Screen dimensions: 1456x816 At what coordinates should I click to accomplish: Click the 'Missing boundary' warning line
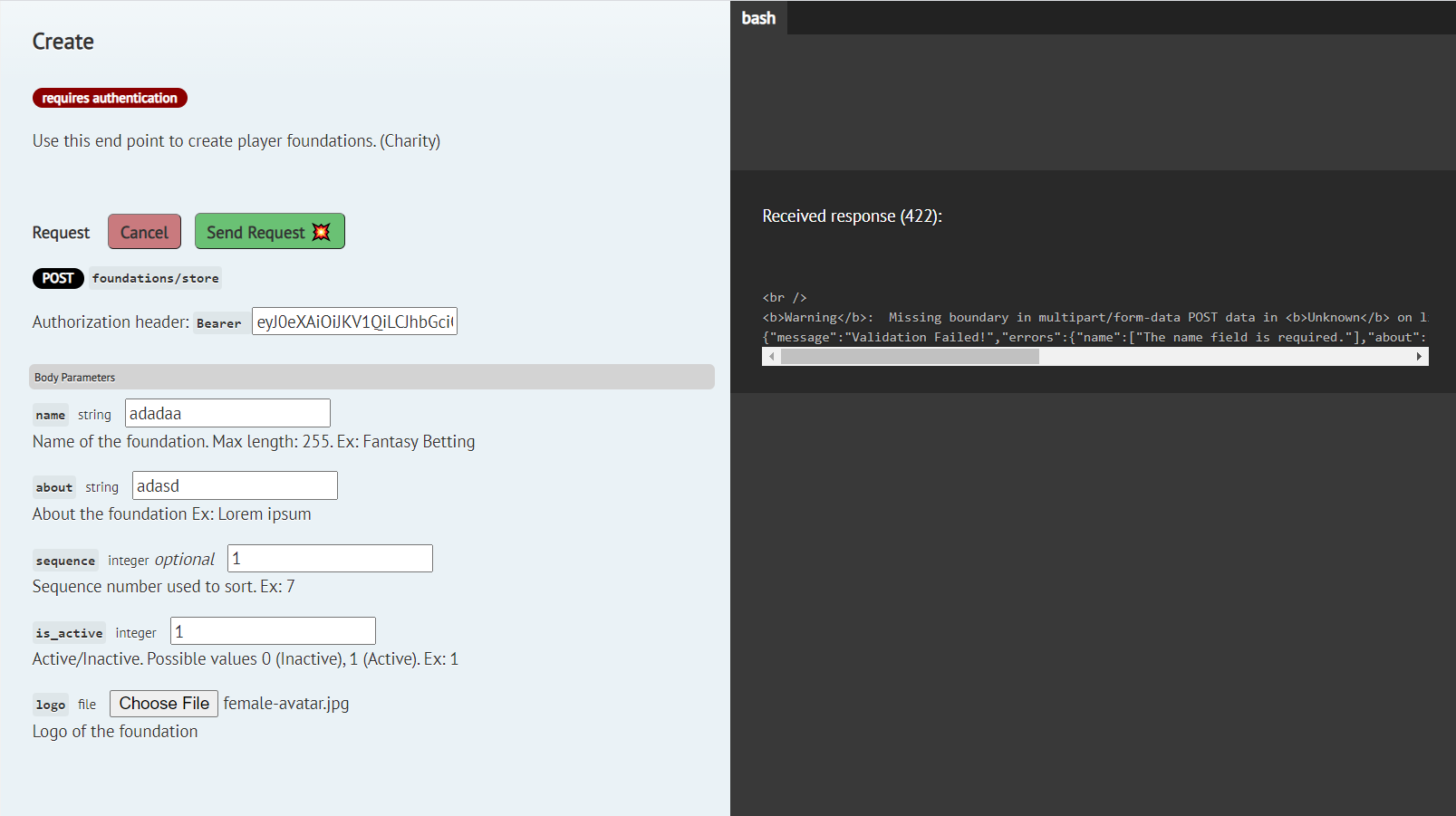pyautogui.click(x=1094, y=317)
